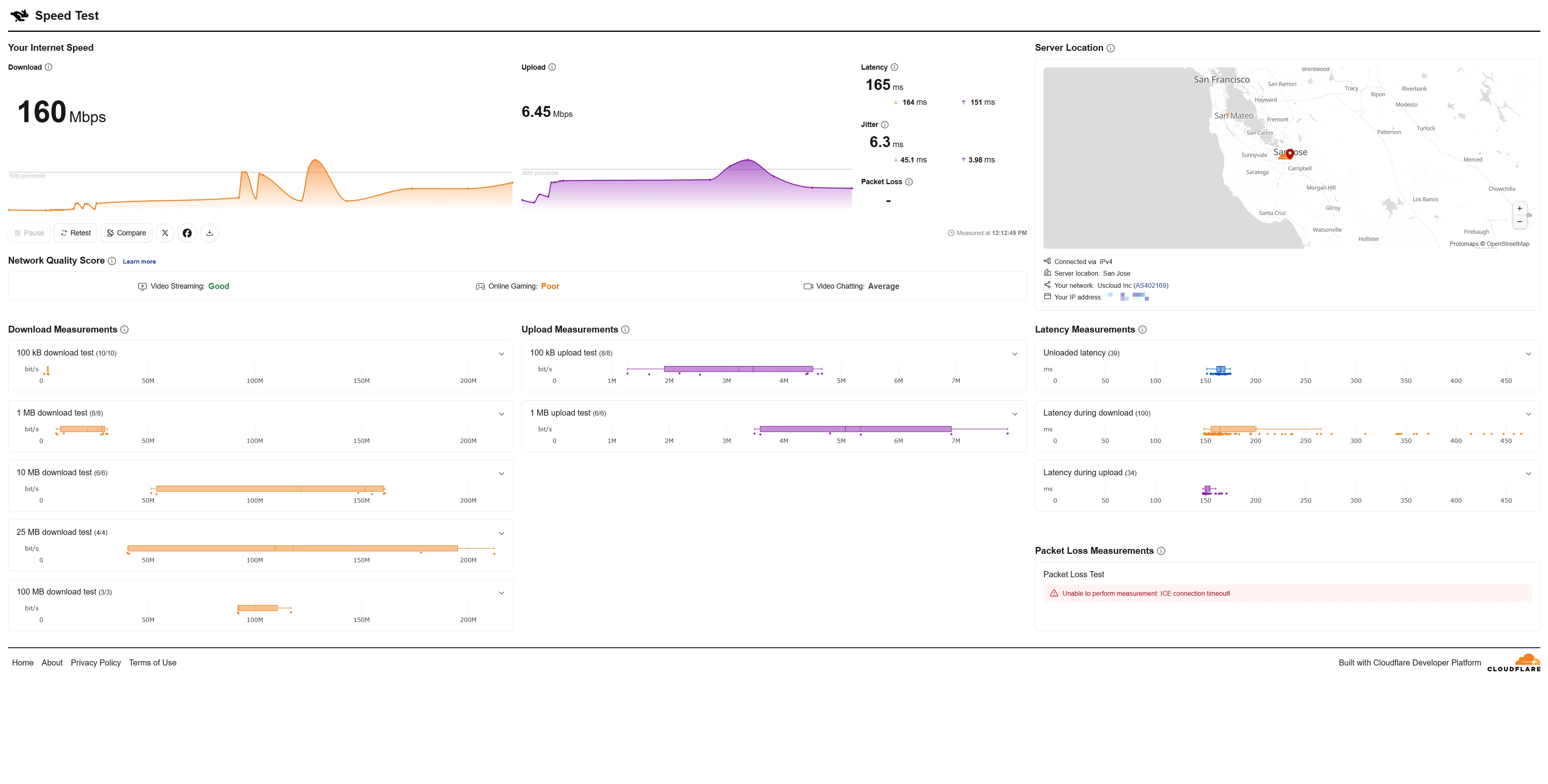
Task: Expand the 1 MB download test
Action: (502, 414)
